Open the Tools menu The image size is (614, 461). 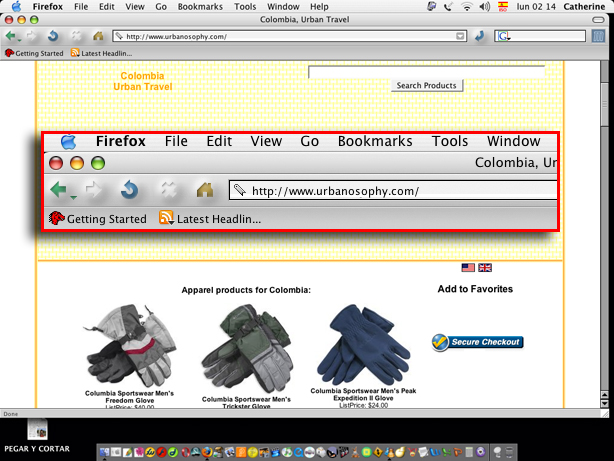pos(245,6)
